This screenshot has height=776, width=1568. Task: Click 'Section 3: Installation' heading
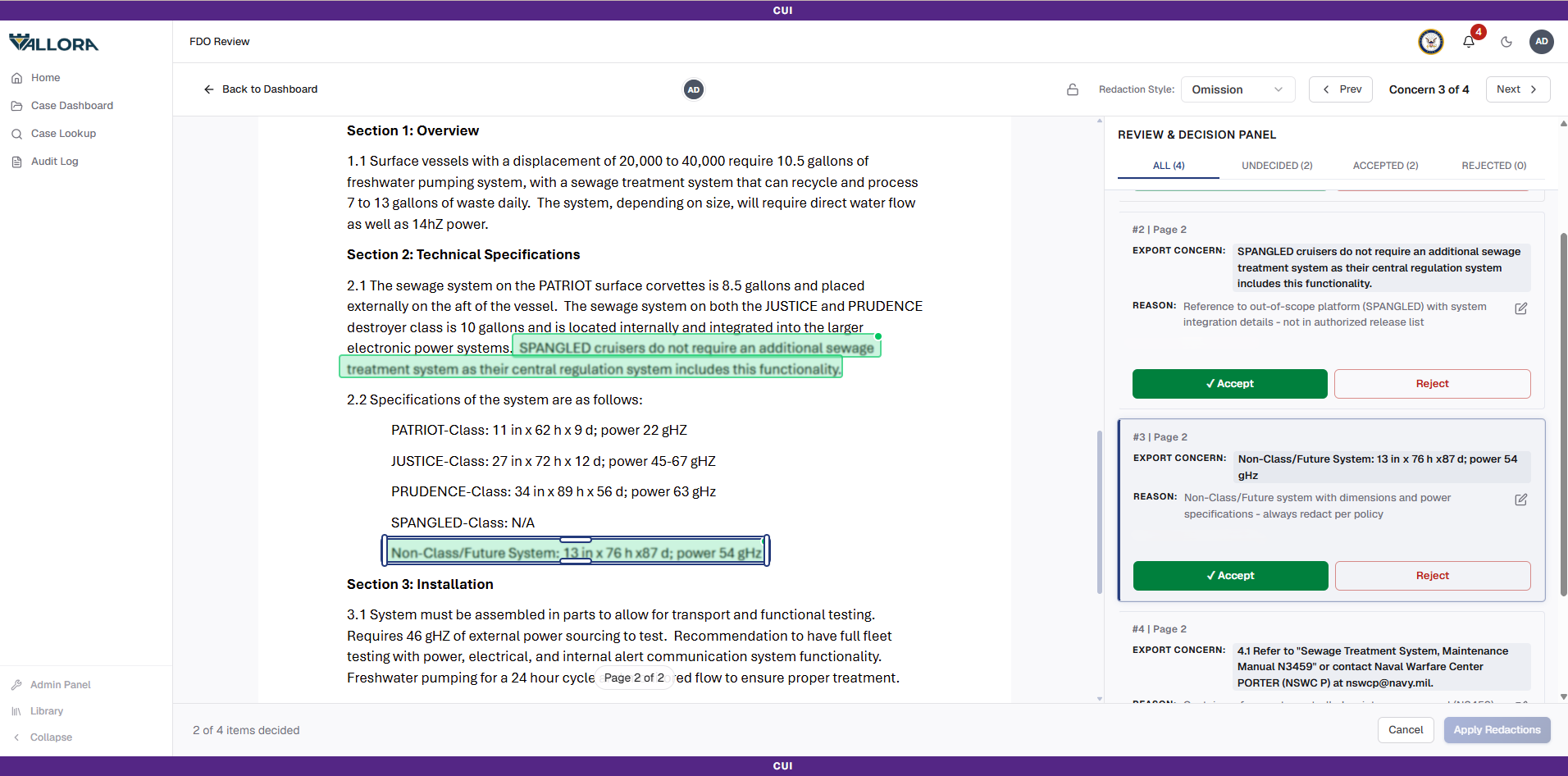click(420, 584)
